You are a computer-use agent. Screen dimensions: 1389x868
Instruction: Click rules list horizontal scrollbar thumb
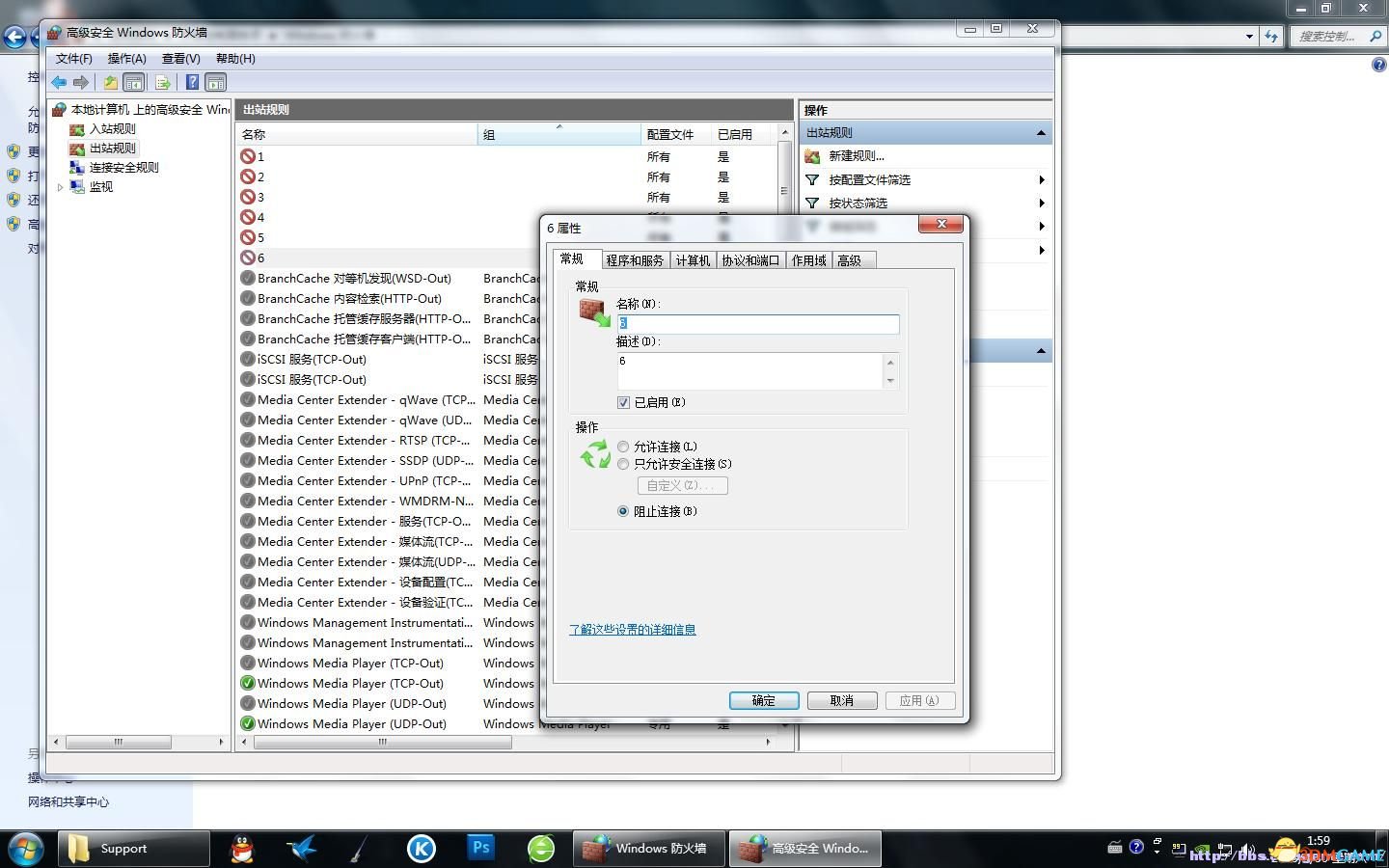(x=382, y=742)
